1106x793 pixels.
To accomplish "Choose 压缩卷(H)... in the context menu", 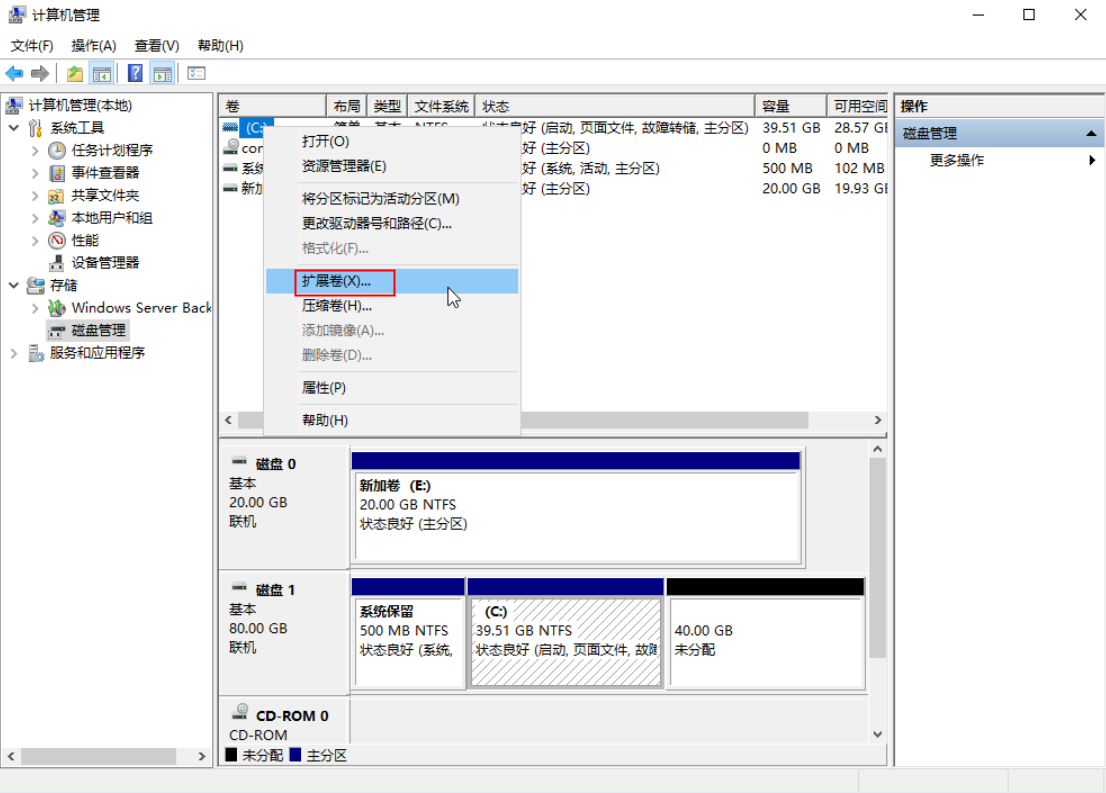I will tap(336, 306).
